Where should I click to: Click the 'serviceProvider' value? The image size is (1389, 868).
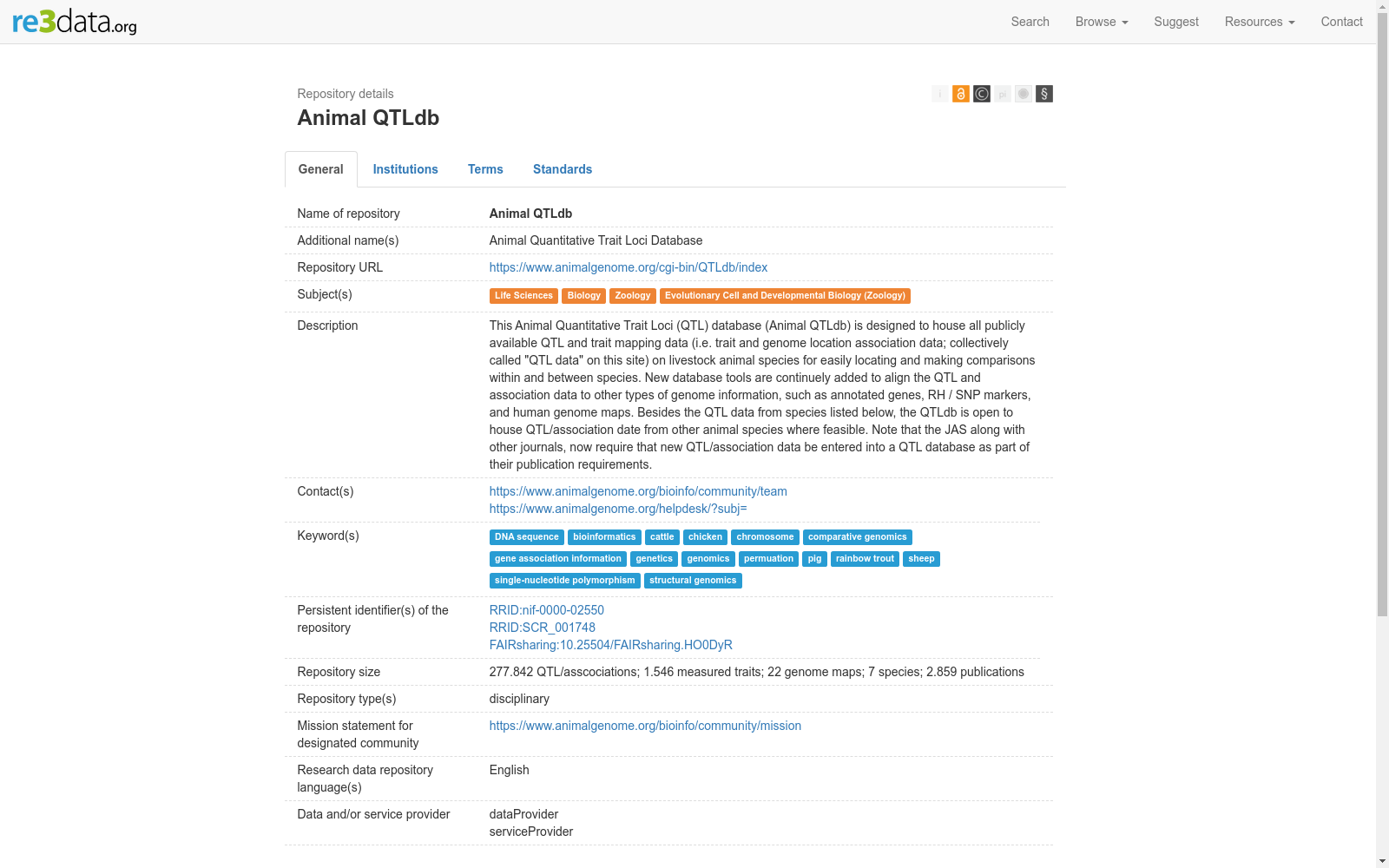point(531,832)
